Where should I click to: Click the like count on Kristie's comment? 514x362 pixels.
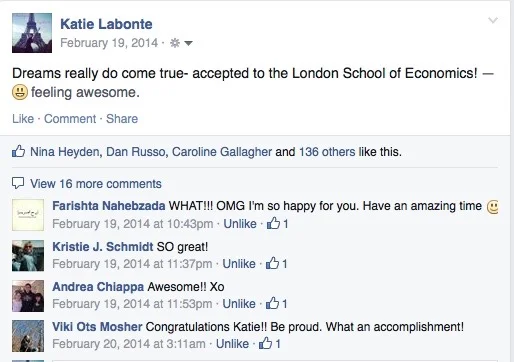pos(276,264)
